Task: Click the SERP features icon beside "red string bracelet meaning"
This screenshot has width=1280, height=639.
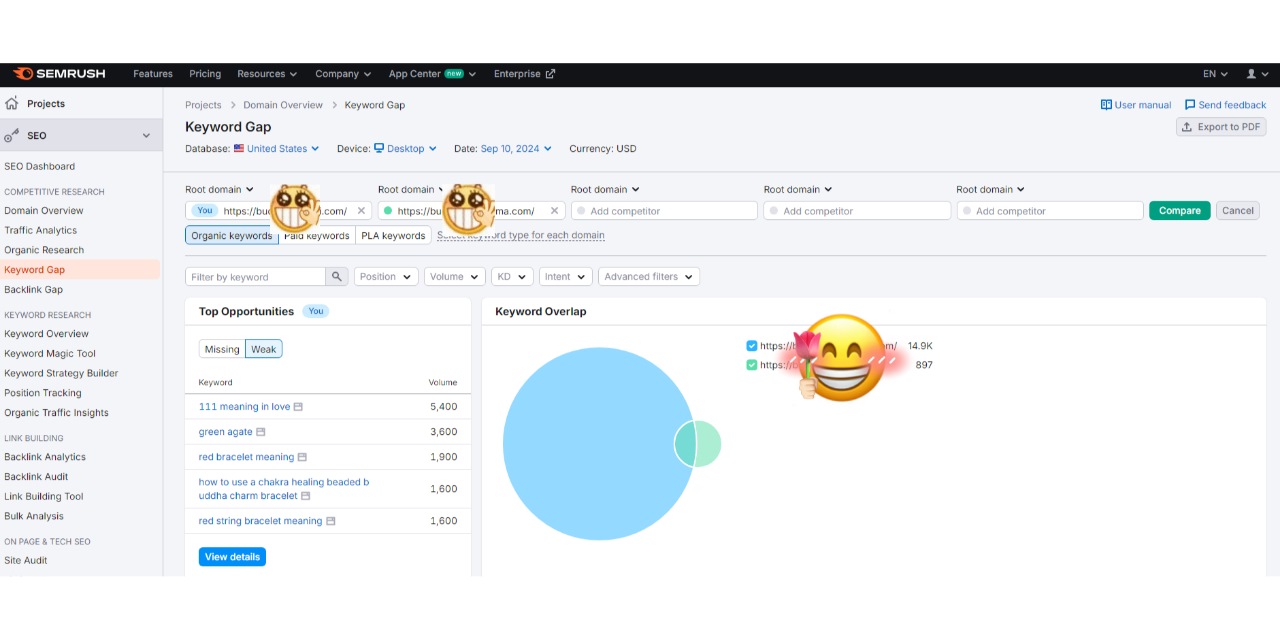Action: [331, 521]
